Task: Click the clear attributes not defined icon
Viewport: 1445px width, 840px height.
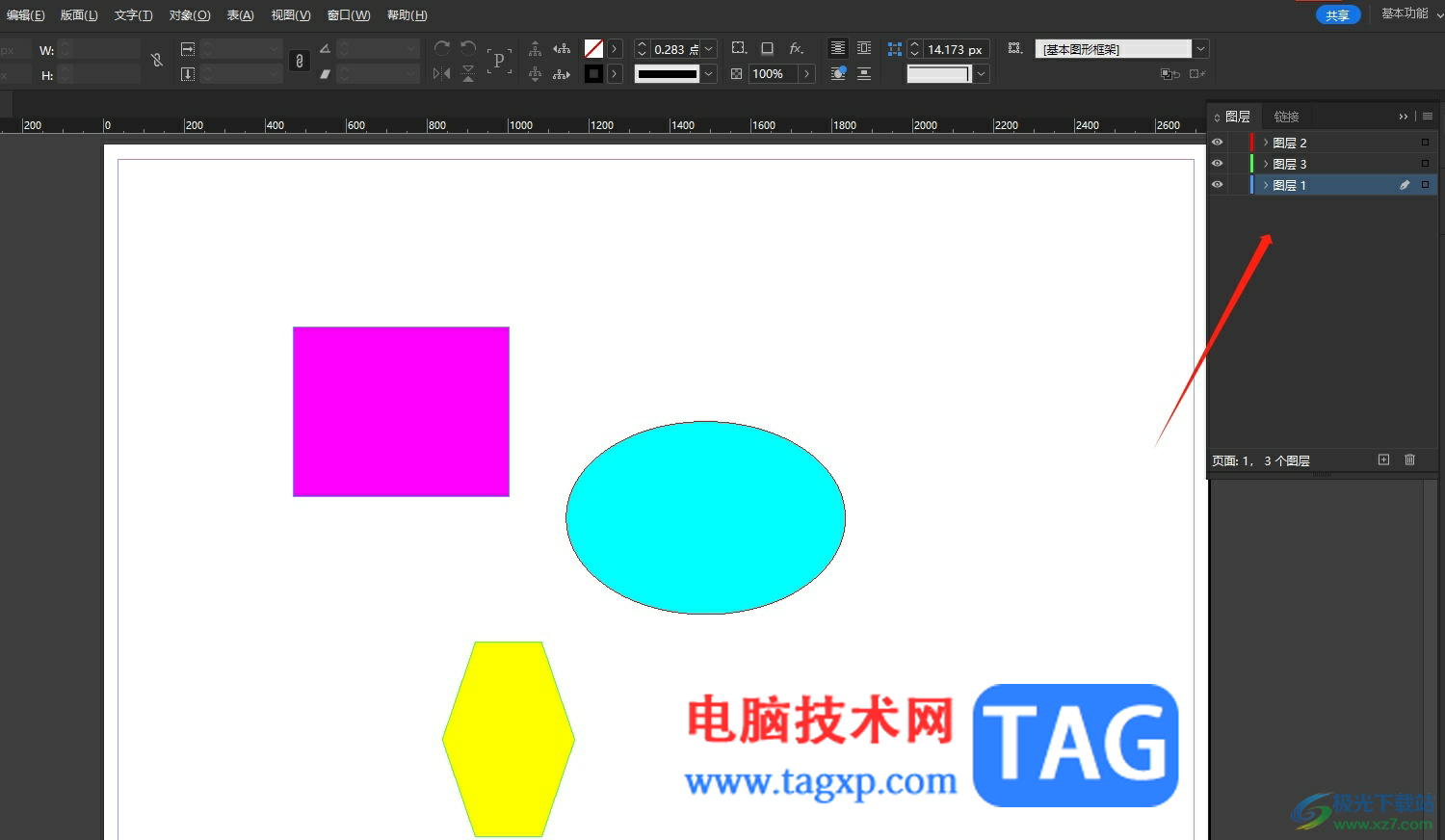Action: click(1197, 74)
